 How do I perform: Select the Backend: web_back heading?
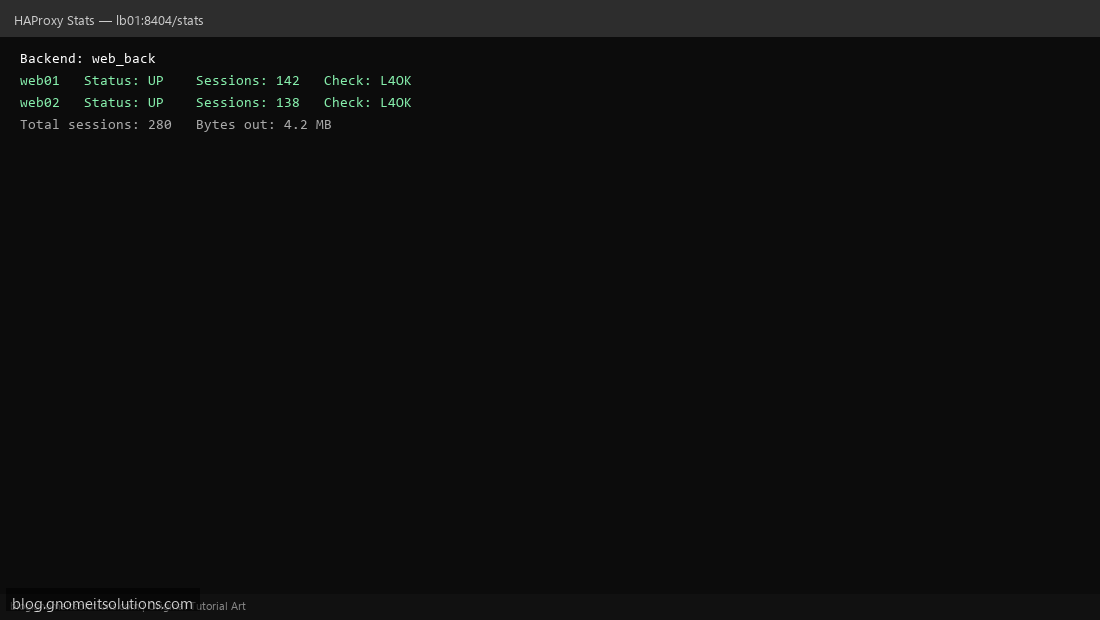(x=88, y=58)
